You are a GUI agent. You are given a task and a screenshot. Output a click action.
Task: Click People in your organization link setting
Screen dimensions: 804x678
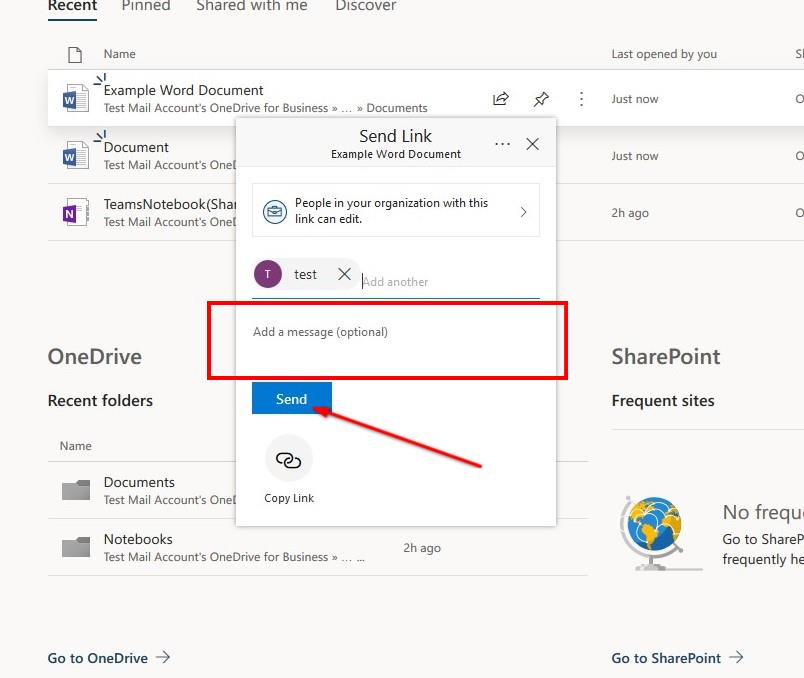pyautogui.click(x=395, y=210)
